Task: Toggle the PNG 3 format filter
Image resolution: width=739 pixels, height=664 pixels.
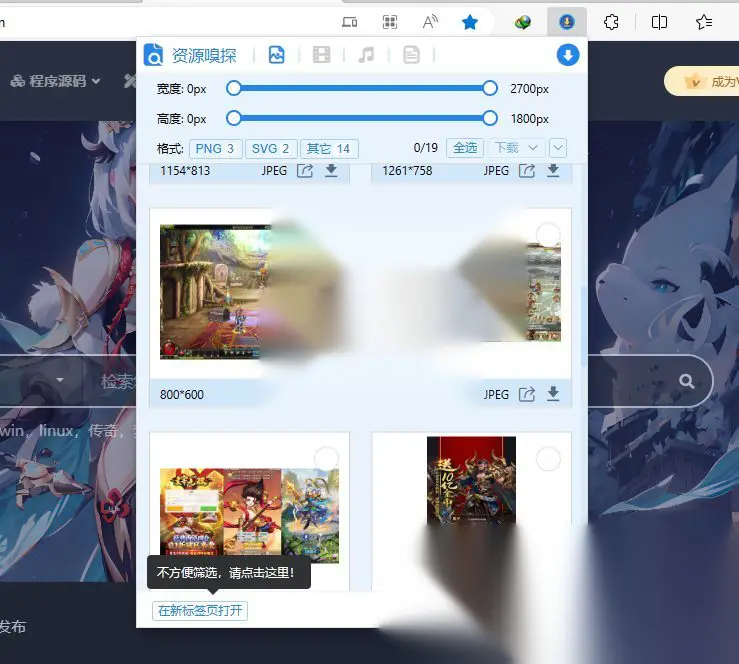Action: tap(215, 149)
